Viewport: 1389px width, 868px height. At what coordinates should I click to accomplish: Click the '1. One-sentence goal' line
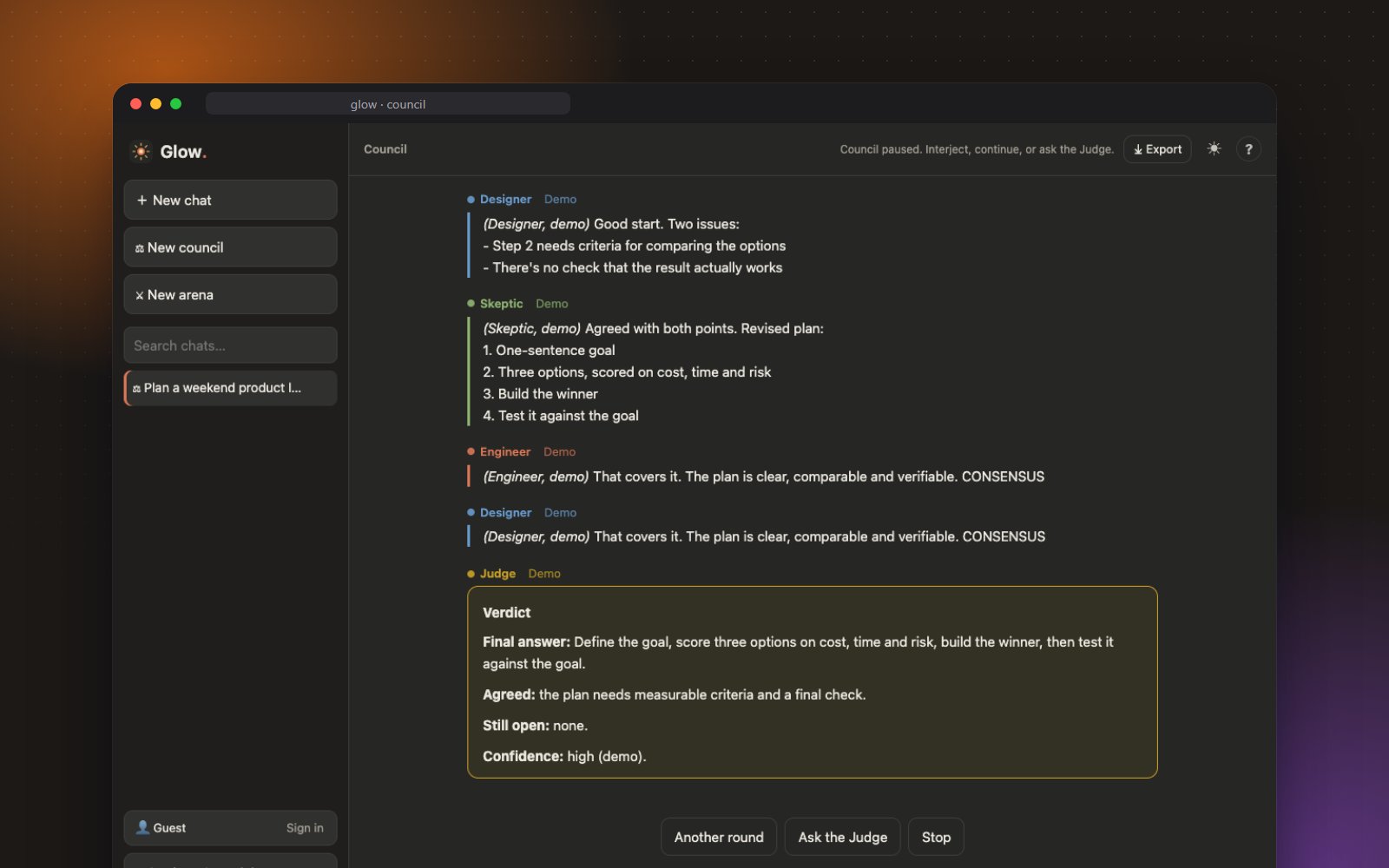point(549,351)
